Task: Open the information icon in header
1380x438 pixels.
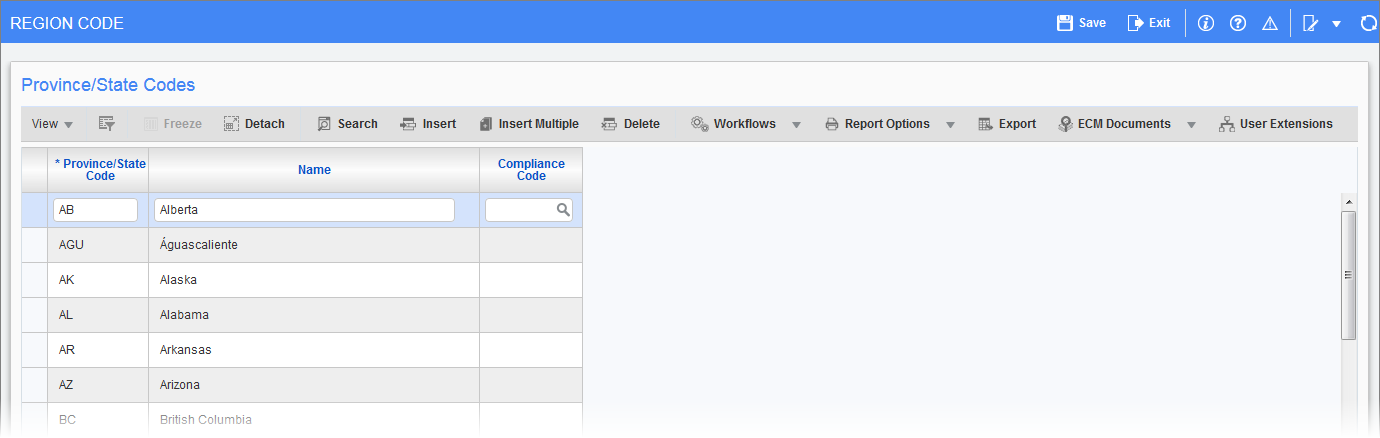Action: [x=1205, y=23]
